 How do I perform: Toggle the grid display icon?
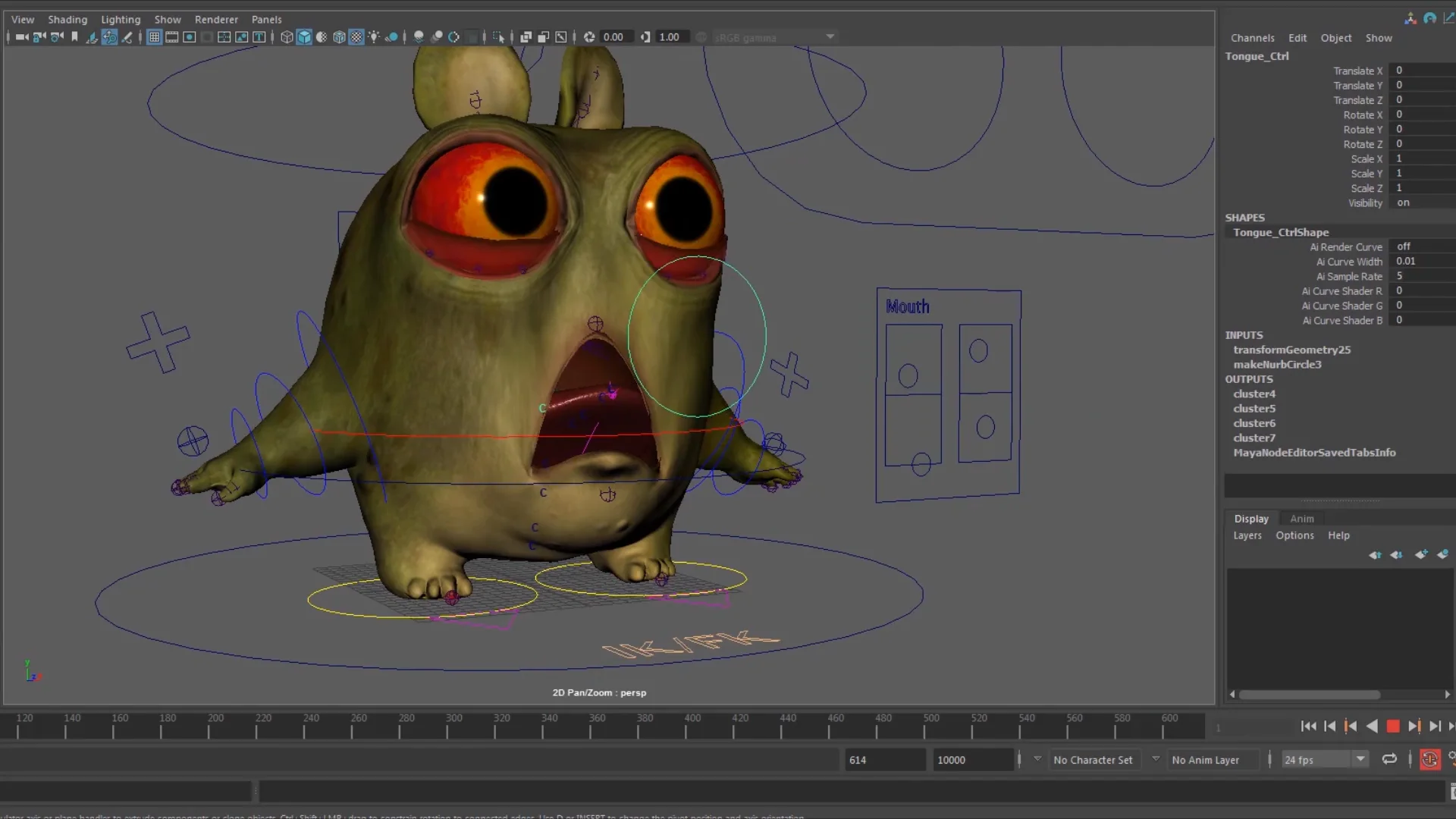(x=154, y=36)
